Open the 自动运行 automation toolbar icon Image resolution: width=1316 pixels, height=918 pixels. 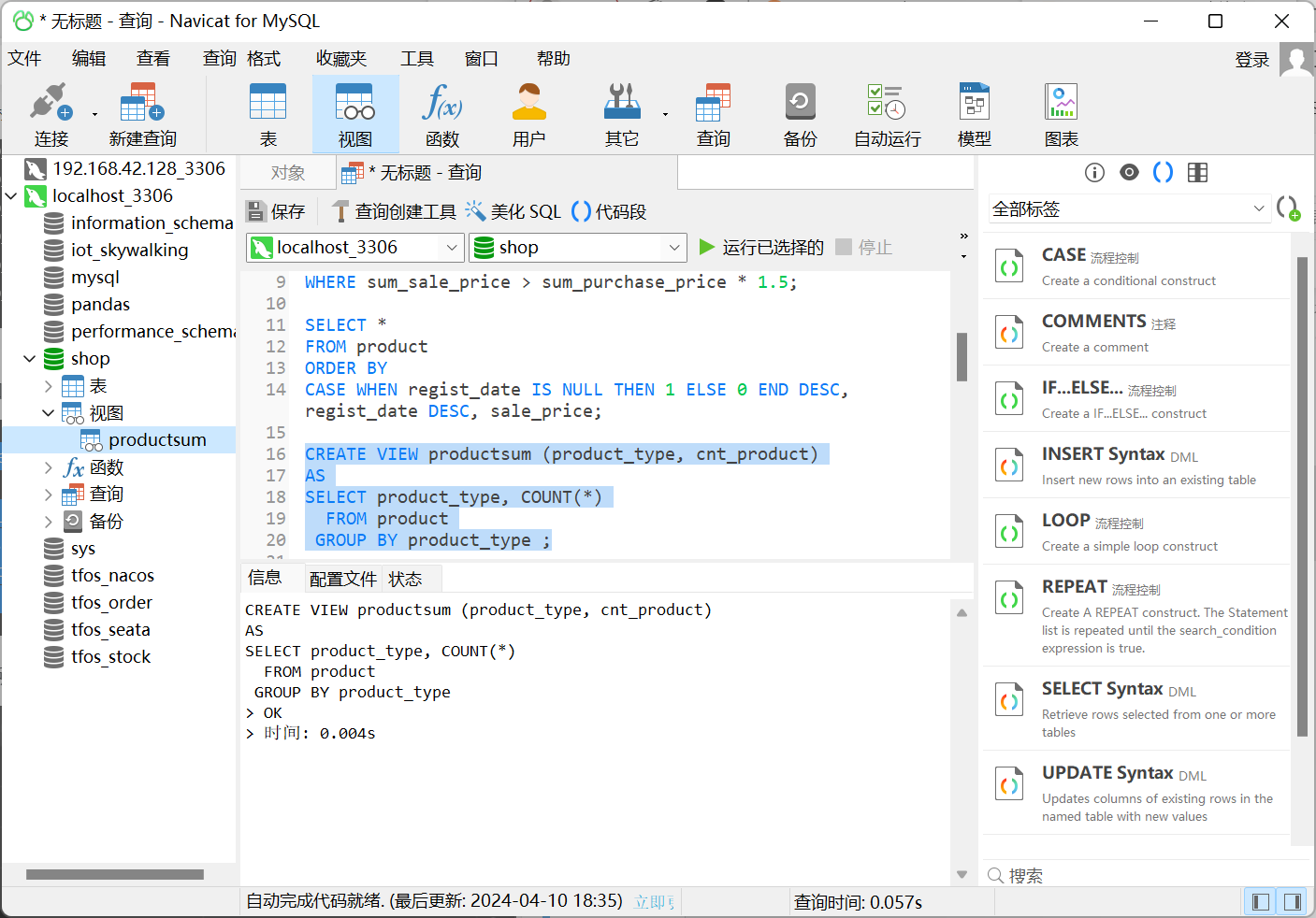pos(888,114)
